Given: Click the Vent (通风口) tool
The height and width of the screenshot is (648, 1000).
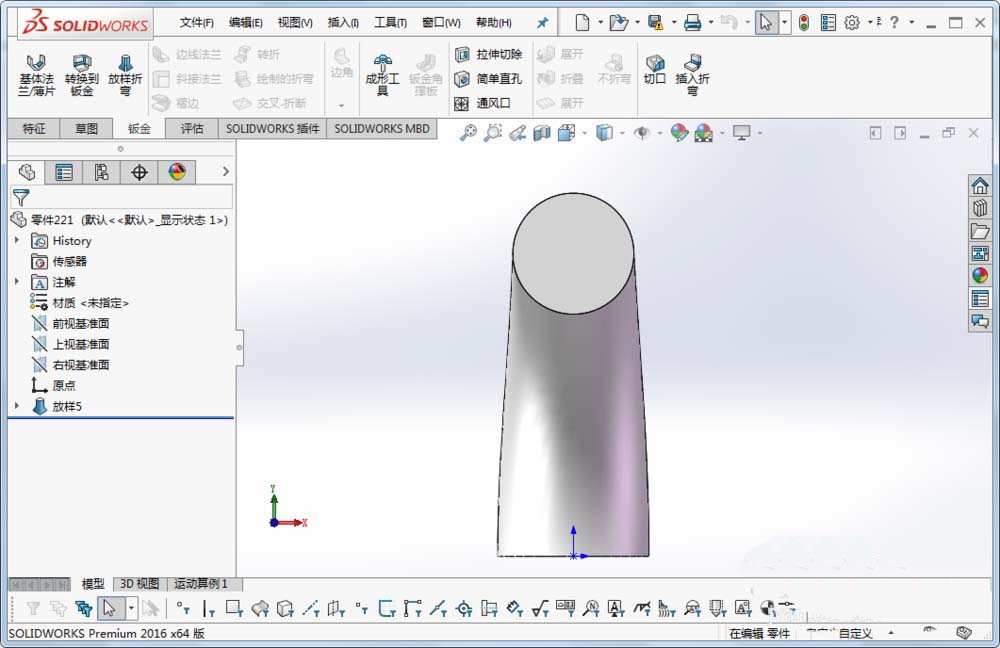Looking at the screenshot, I should click(x=483, y=103).
